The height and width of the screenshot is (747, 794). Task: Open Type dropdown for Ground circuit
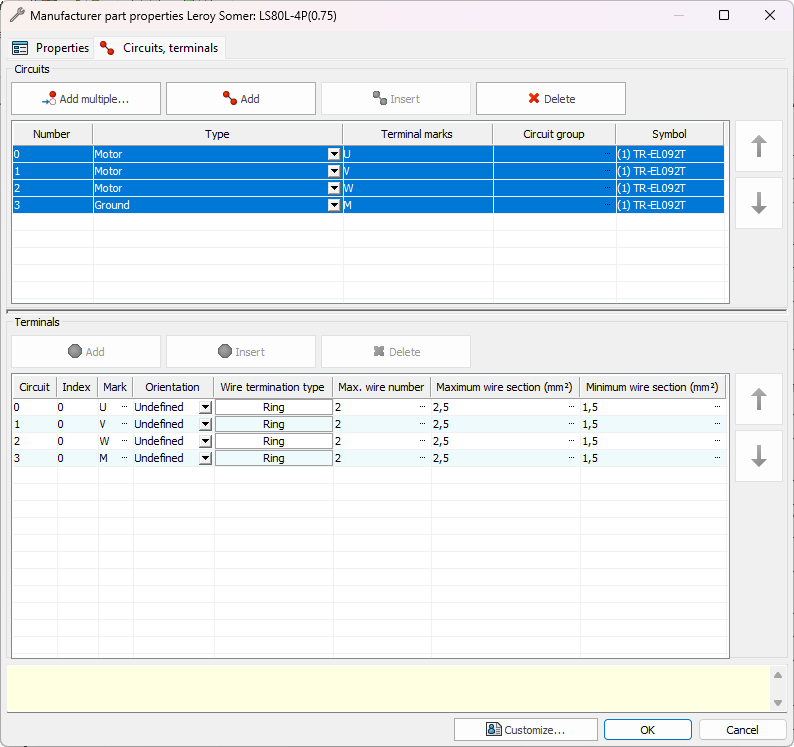click(x=334, y=205)
